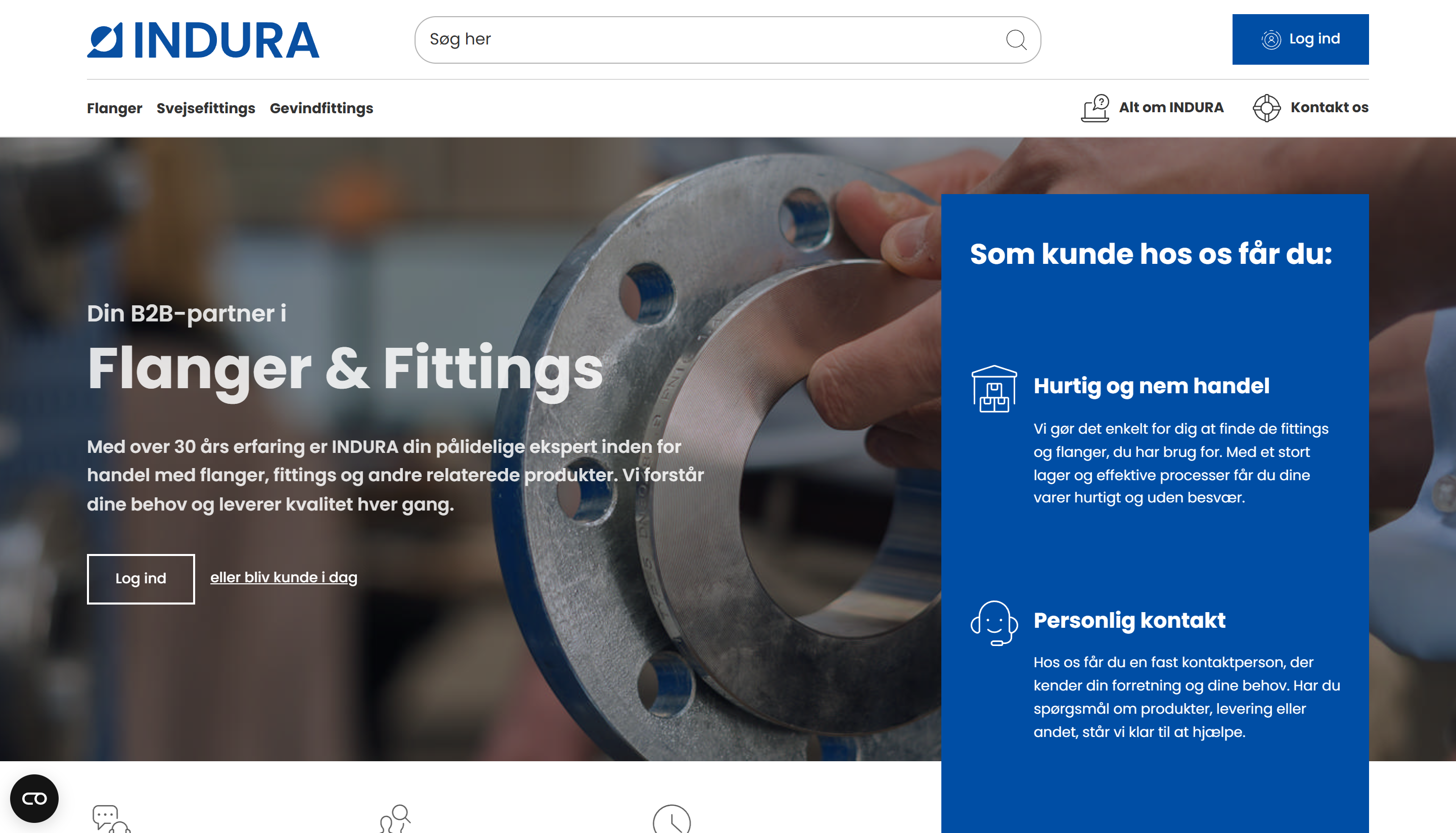
Task: Go to Alt om INDURA page
Action: point(1171,108)
